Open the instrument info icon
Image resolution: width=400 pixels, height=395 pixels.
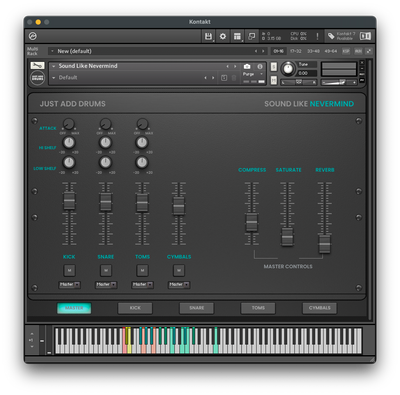(260, 66)
